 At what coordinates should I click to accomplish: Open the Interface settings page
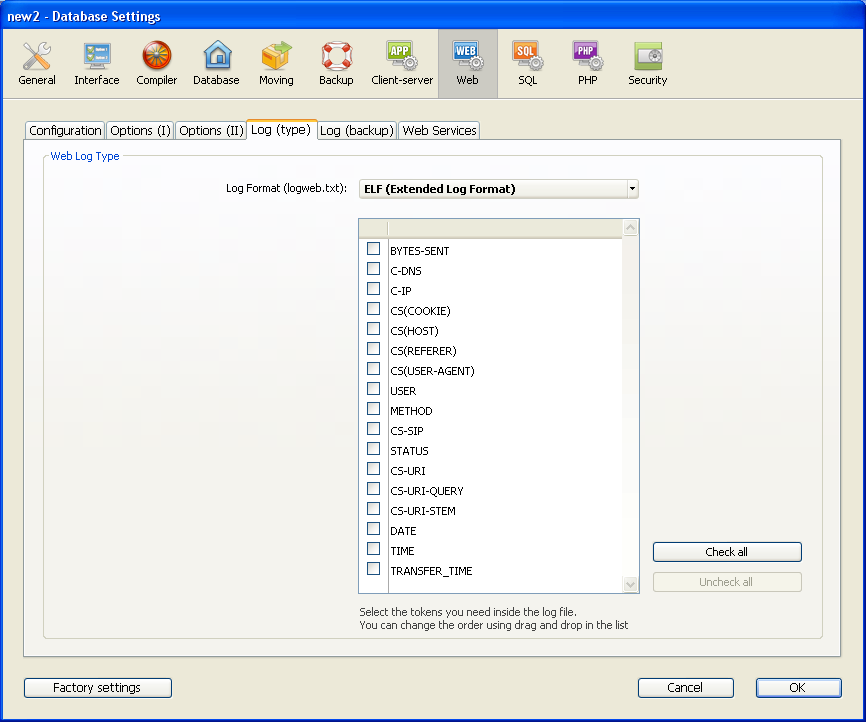(97, 63)
